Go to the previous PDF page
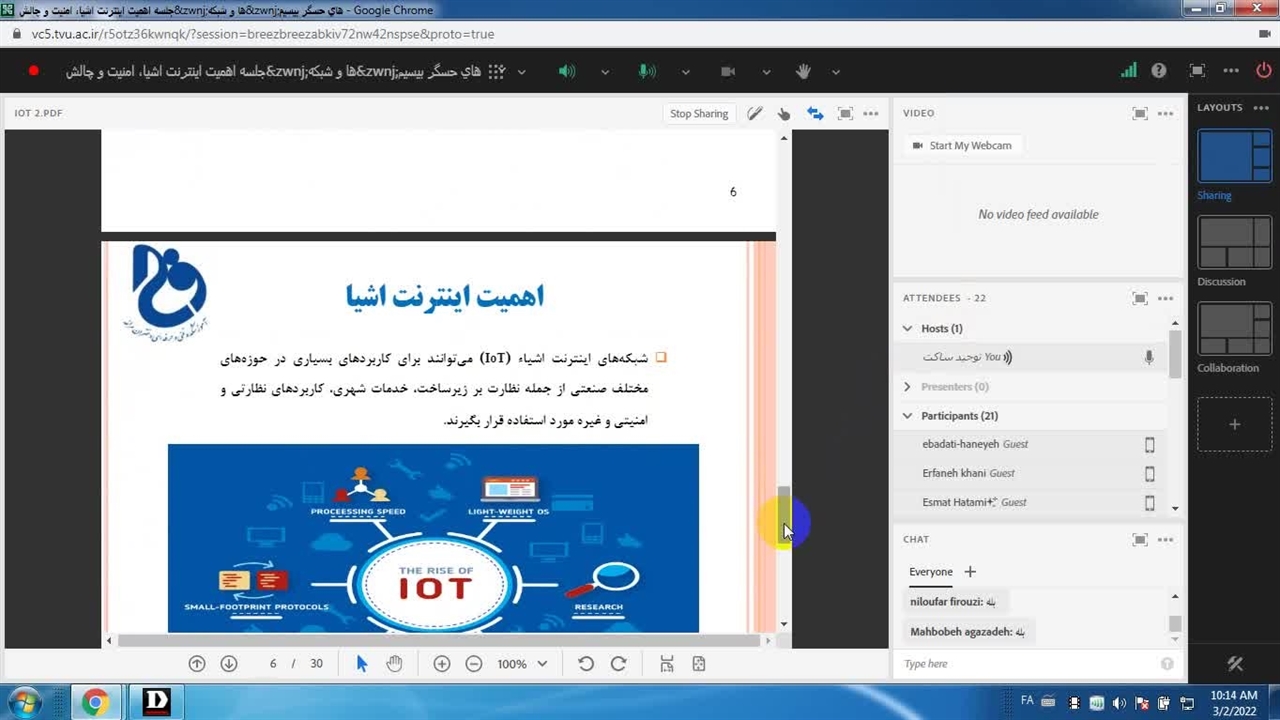 pyautogui.click(x=197, y=664)
